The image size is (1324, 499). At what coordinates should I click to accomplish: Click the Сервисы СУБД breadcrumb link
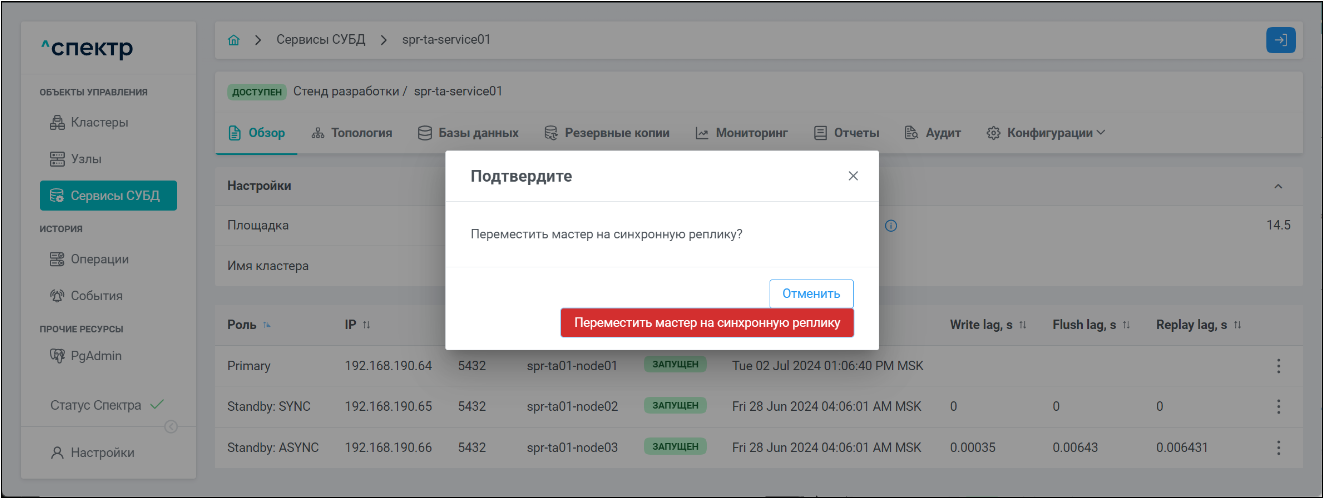[321, 40]
